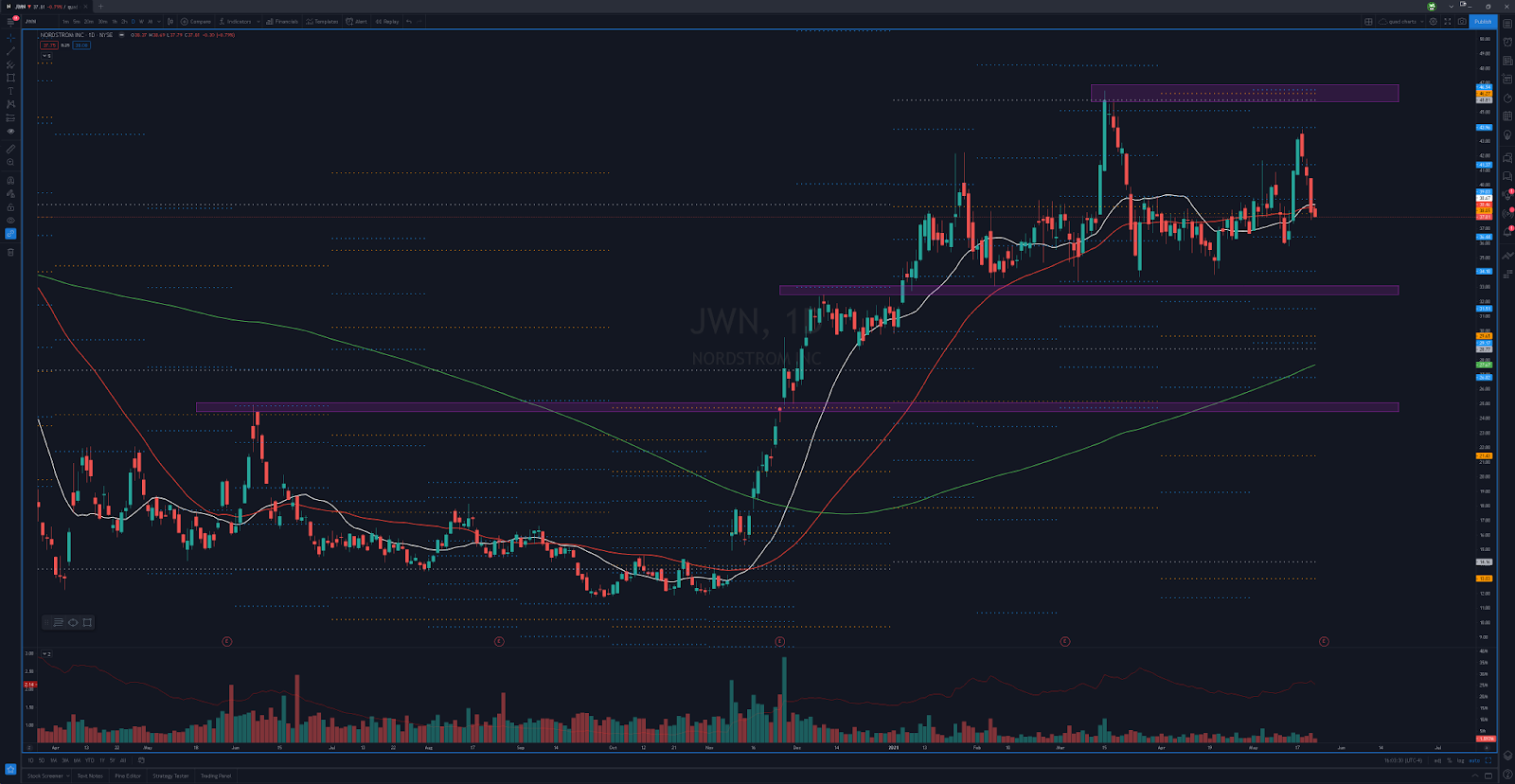Click the remove drawings trash icon
Image resolution: width=1515 pixels, height=784 pixels.
coord(10,252)
